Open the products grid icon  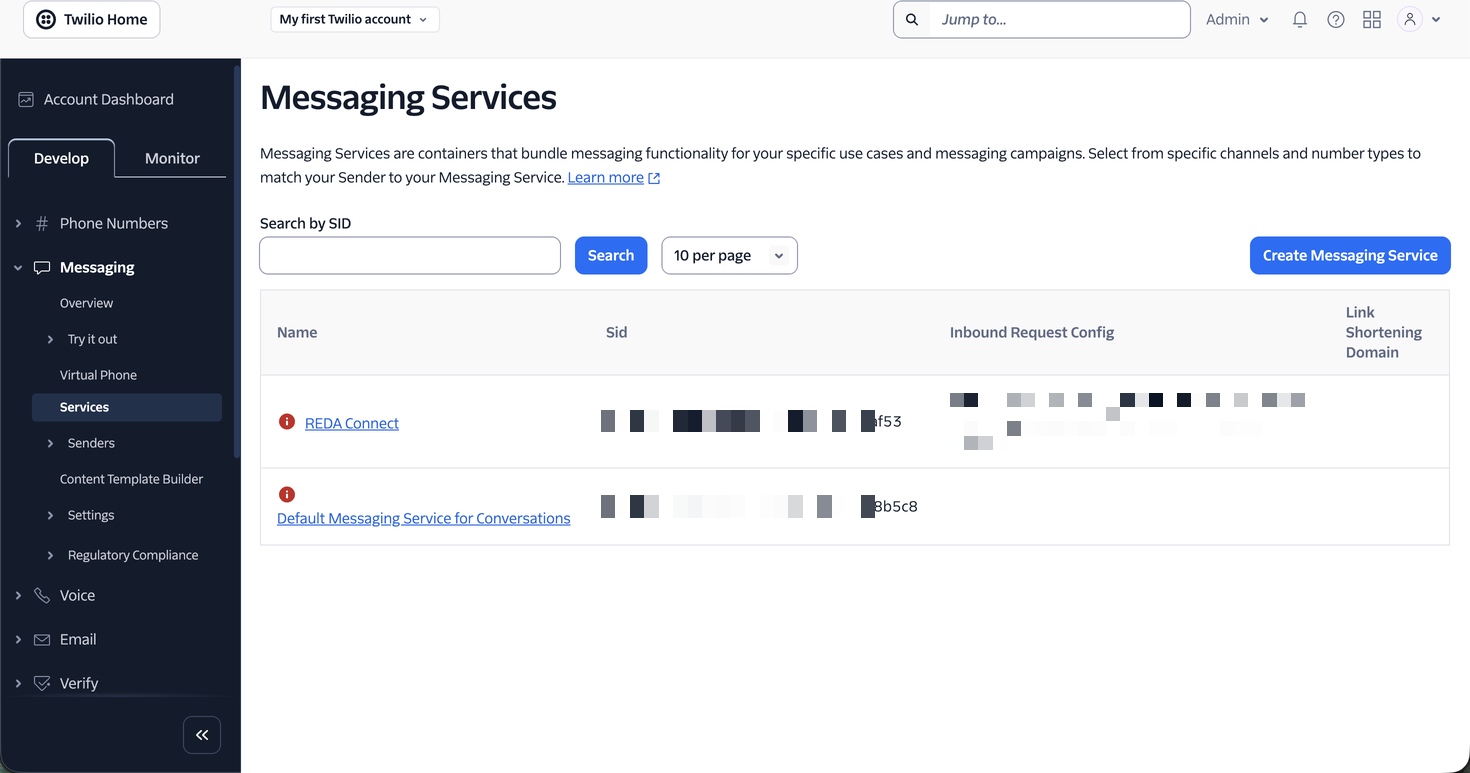[x=1372, y=19]
